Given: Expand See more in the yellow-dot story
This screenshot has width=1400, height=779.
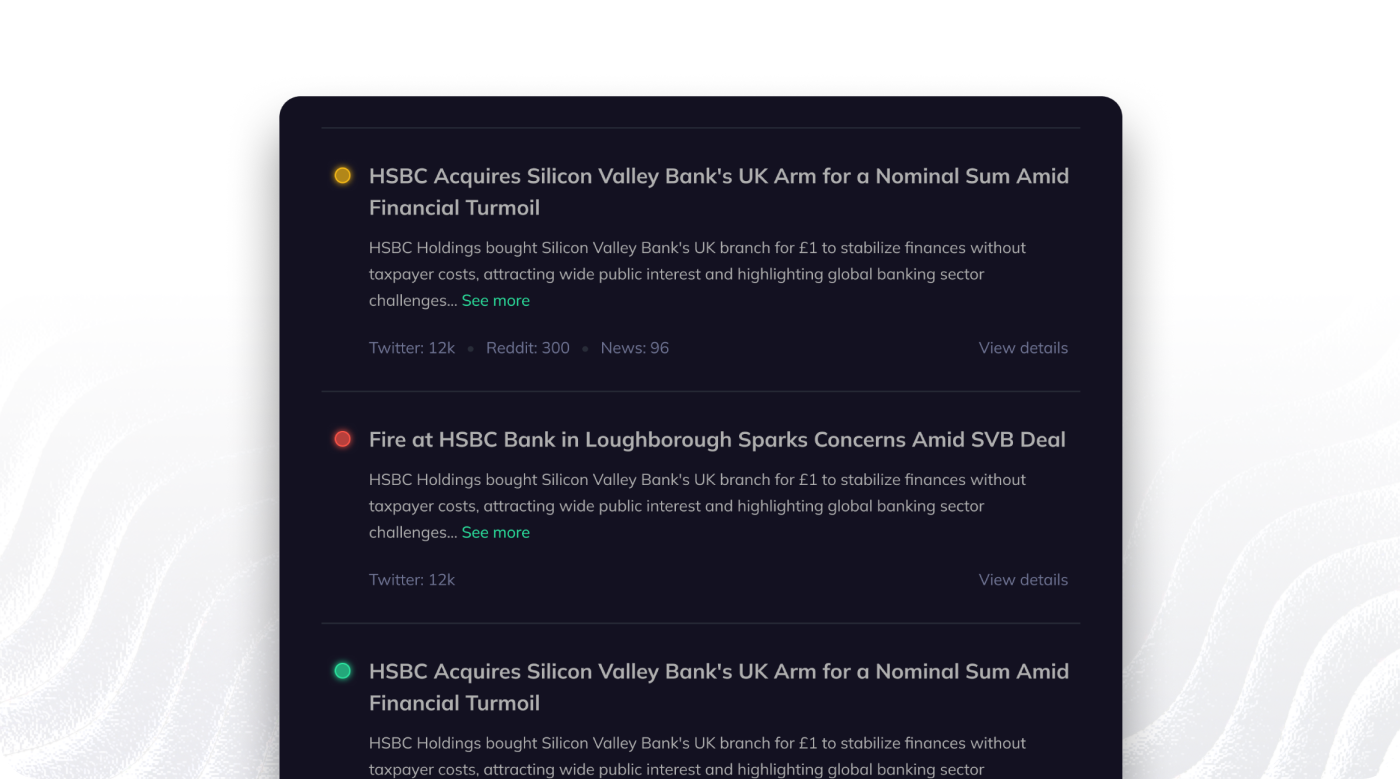Looking at the screenshot, I should pos(496,300).
